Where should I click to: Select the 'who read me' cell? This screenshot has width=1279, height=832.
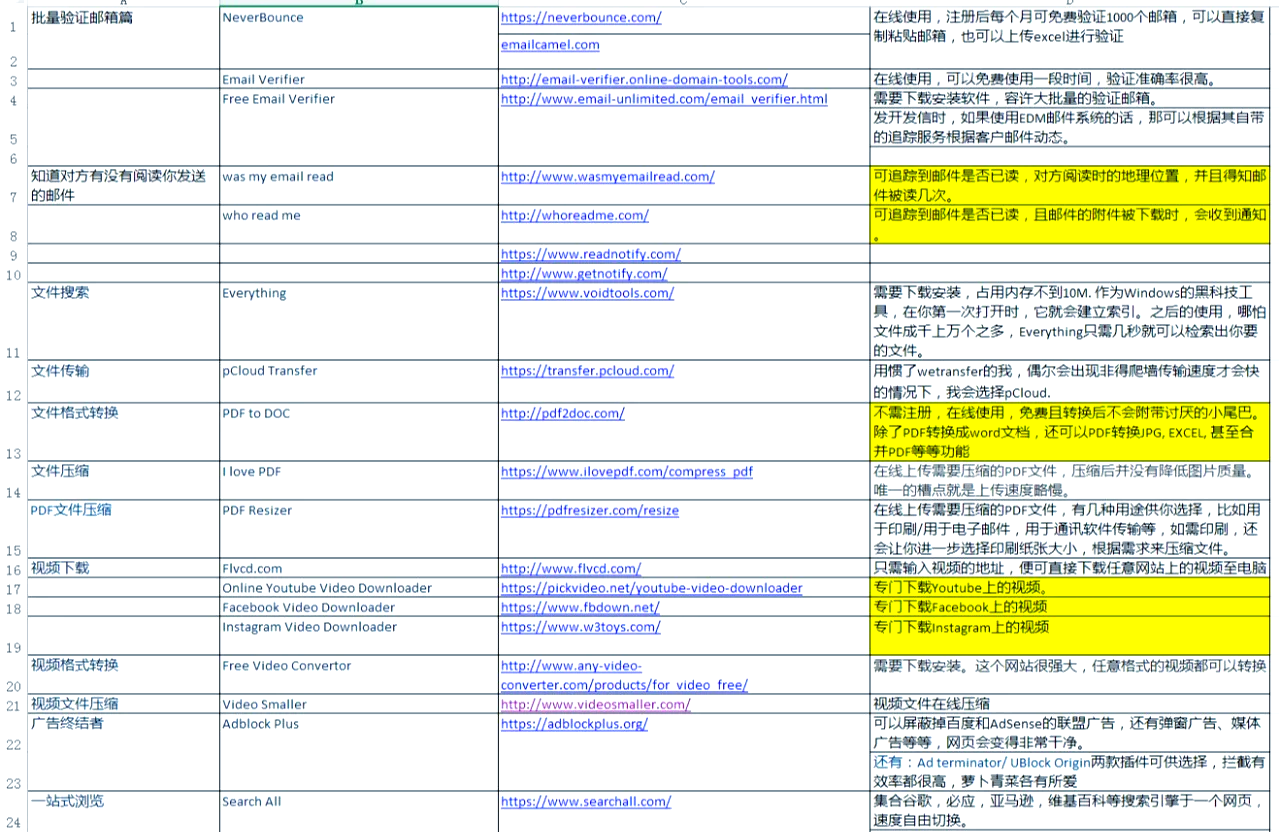359,225
